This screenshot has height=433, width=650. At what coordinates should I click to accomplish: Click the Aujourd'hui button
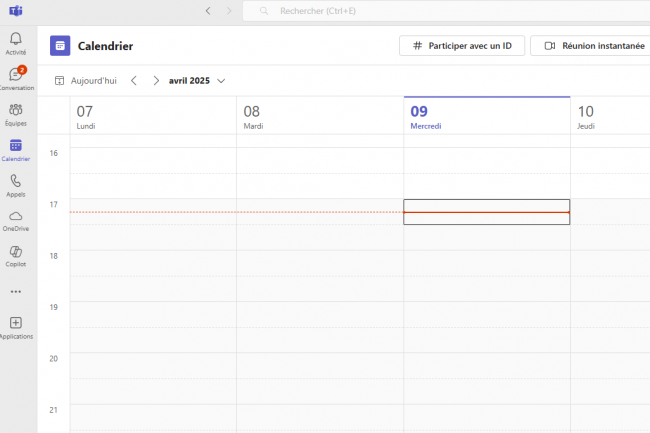pyautogui.click(x=86, y=80)
